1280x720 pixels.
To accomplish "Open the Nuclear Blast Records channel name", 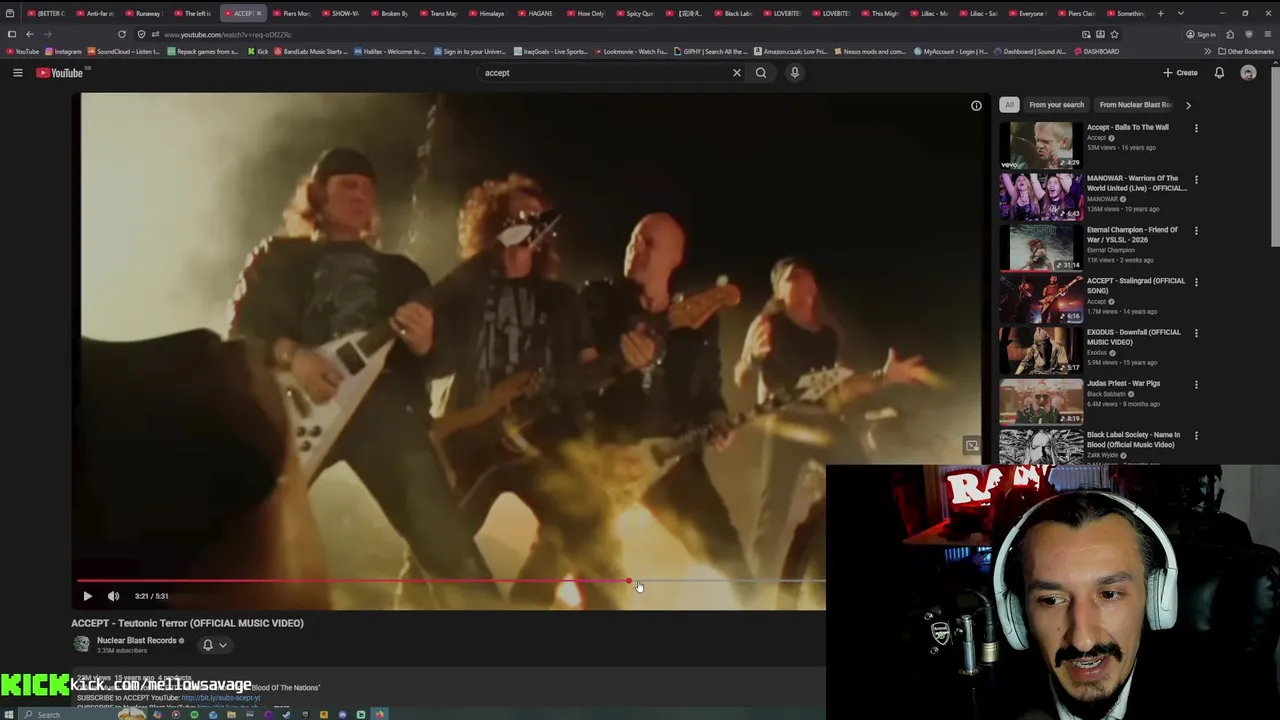I will [136, 640].
